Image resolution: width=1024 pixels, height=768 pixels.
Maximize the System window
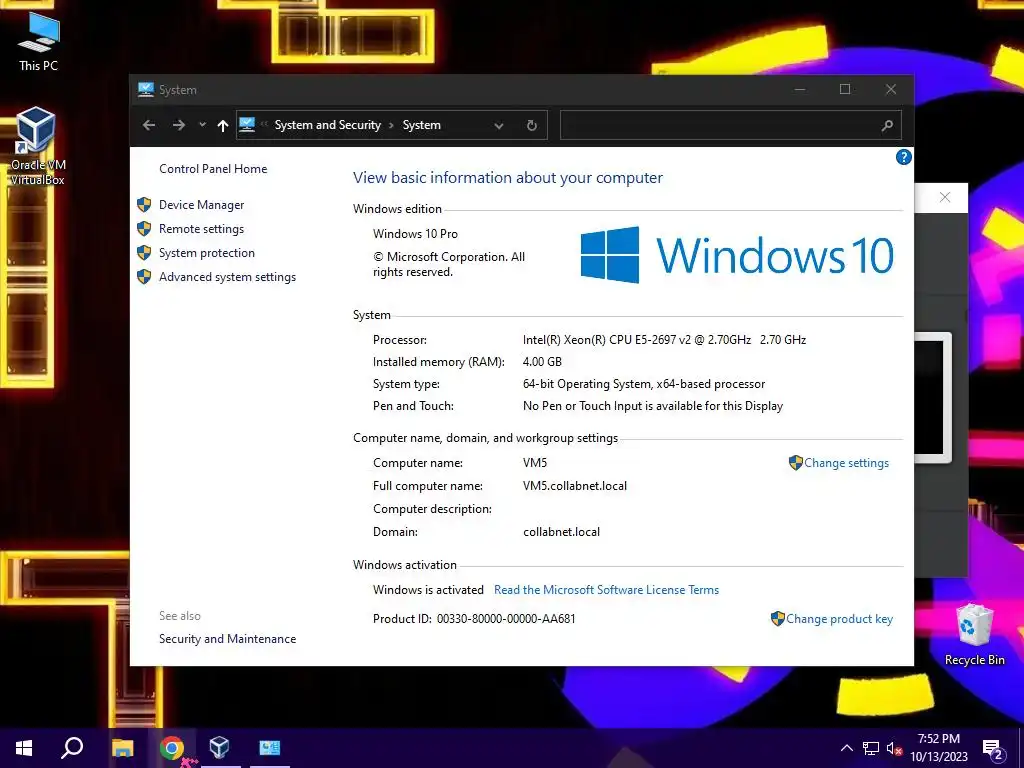coord(845,89)
